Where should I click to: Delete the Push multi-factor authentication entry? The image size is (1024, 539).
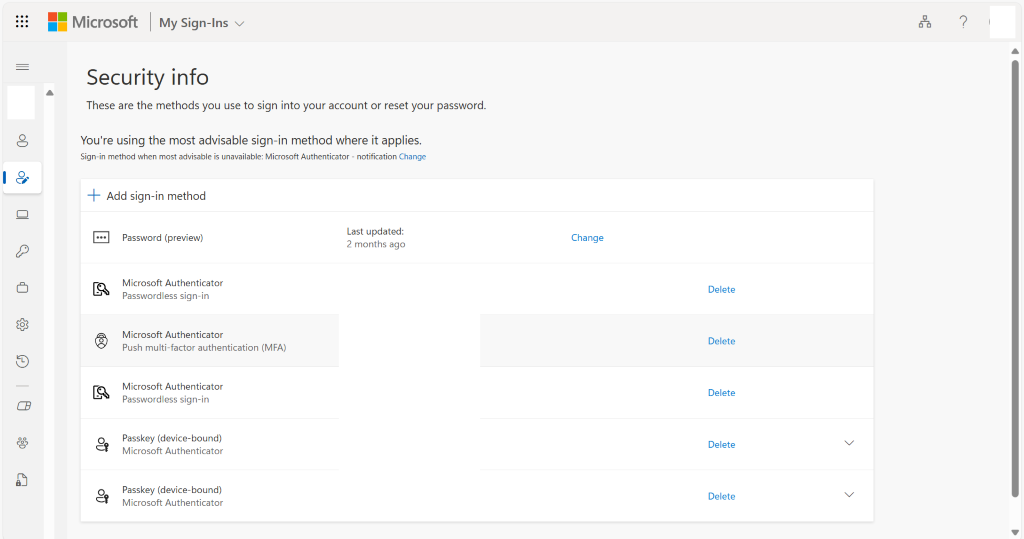[721, 341]
